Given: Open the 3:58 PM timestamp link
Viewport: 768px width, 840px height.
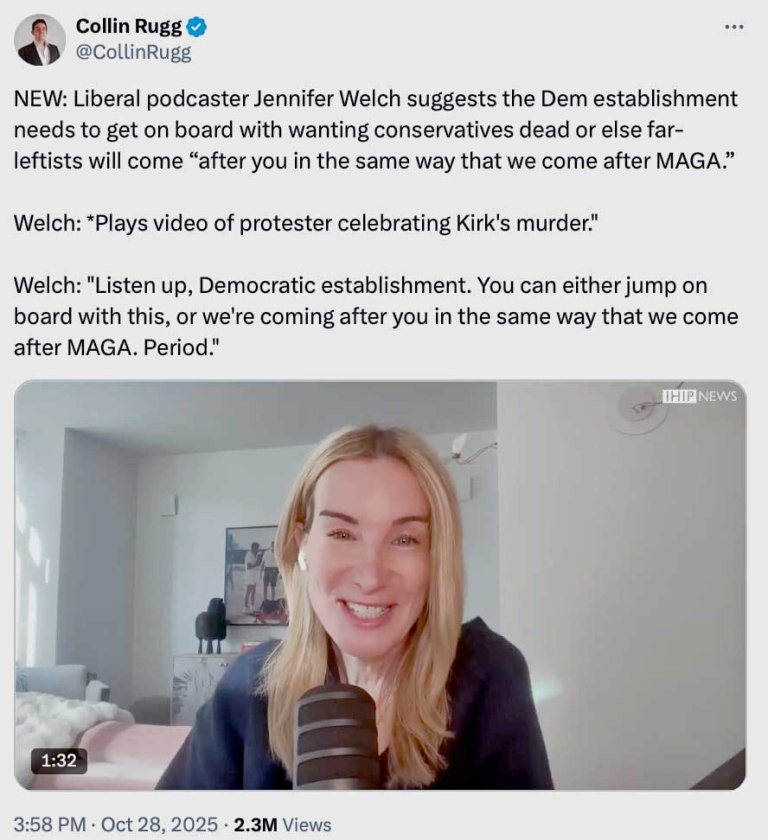Looking at the screenshot, I should pos(49,824).
